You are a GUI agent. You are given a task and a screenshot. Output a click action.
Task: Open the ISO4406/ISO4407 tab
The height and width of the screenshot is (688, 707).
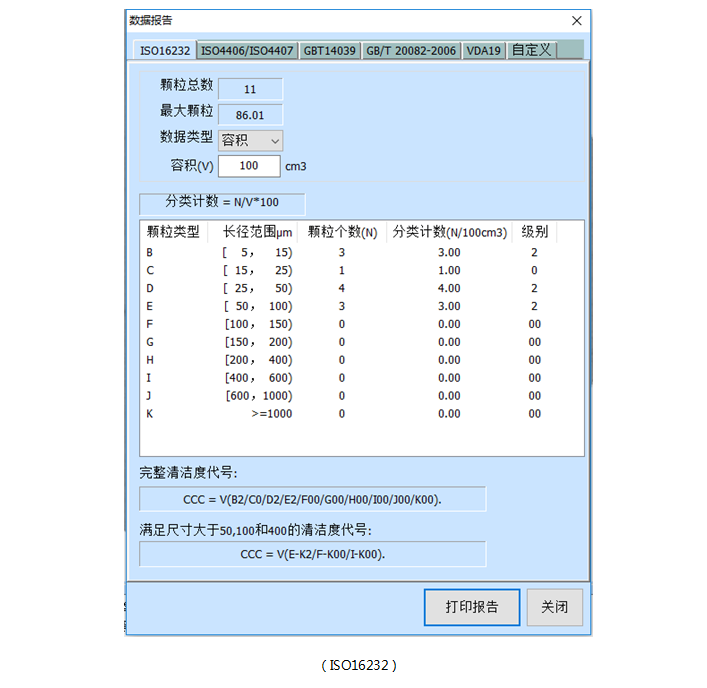[x=246, y=51]
